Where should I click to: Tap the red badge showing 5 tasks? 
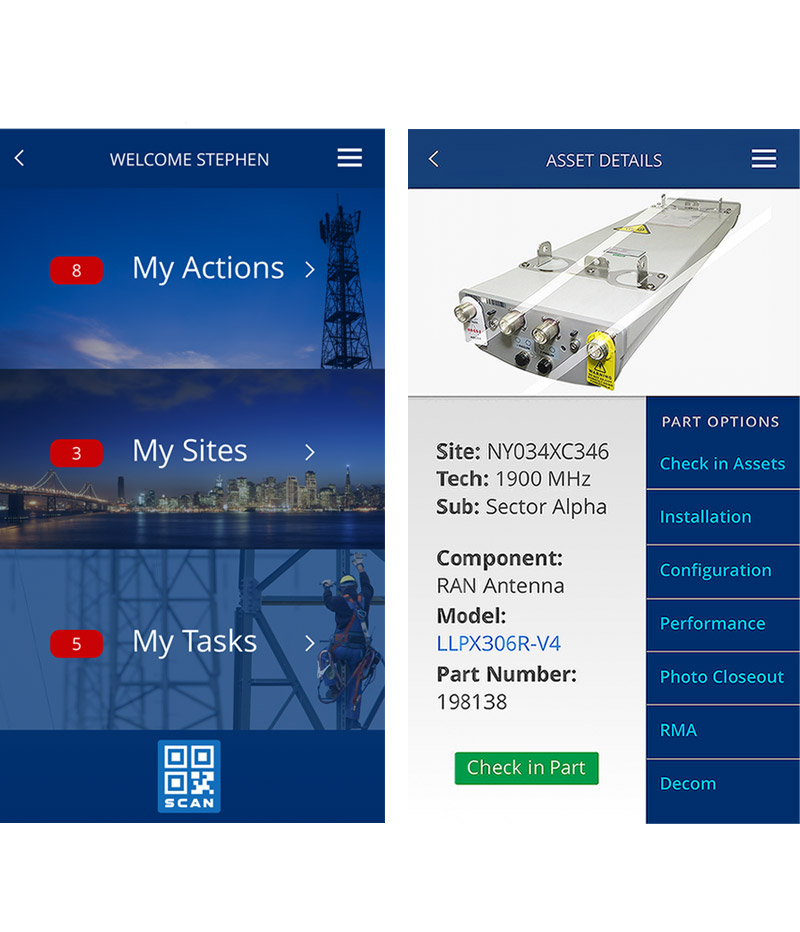coord(77,644)
